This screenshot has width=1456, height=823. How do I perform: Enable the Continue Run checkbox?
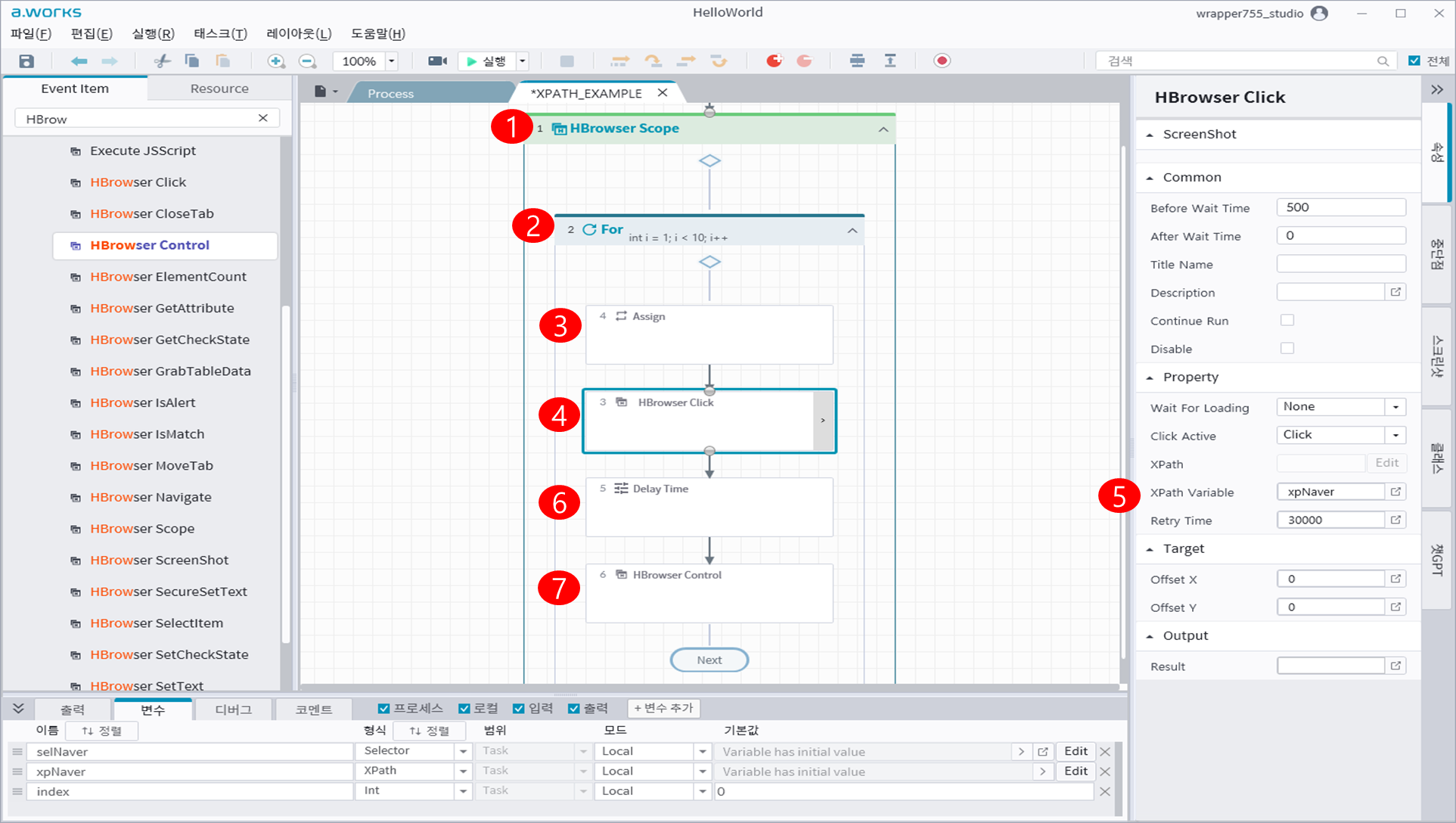point(1287,320)
